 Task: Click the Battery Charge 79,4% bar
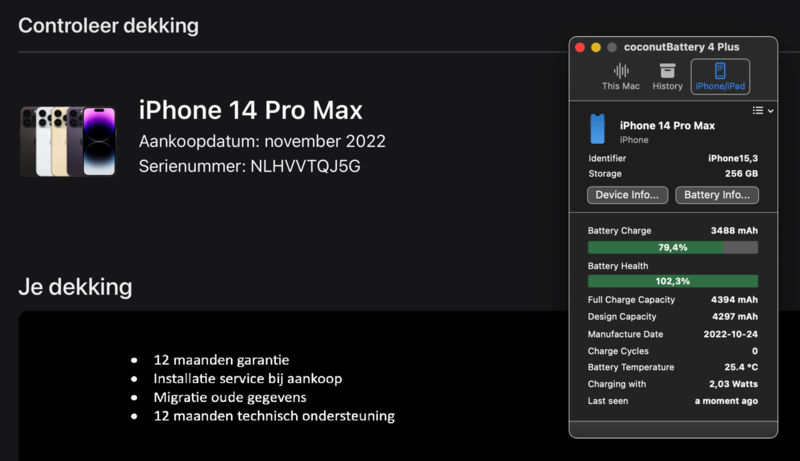[672, 247]
